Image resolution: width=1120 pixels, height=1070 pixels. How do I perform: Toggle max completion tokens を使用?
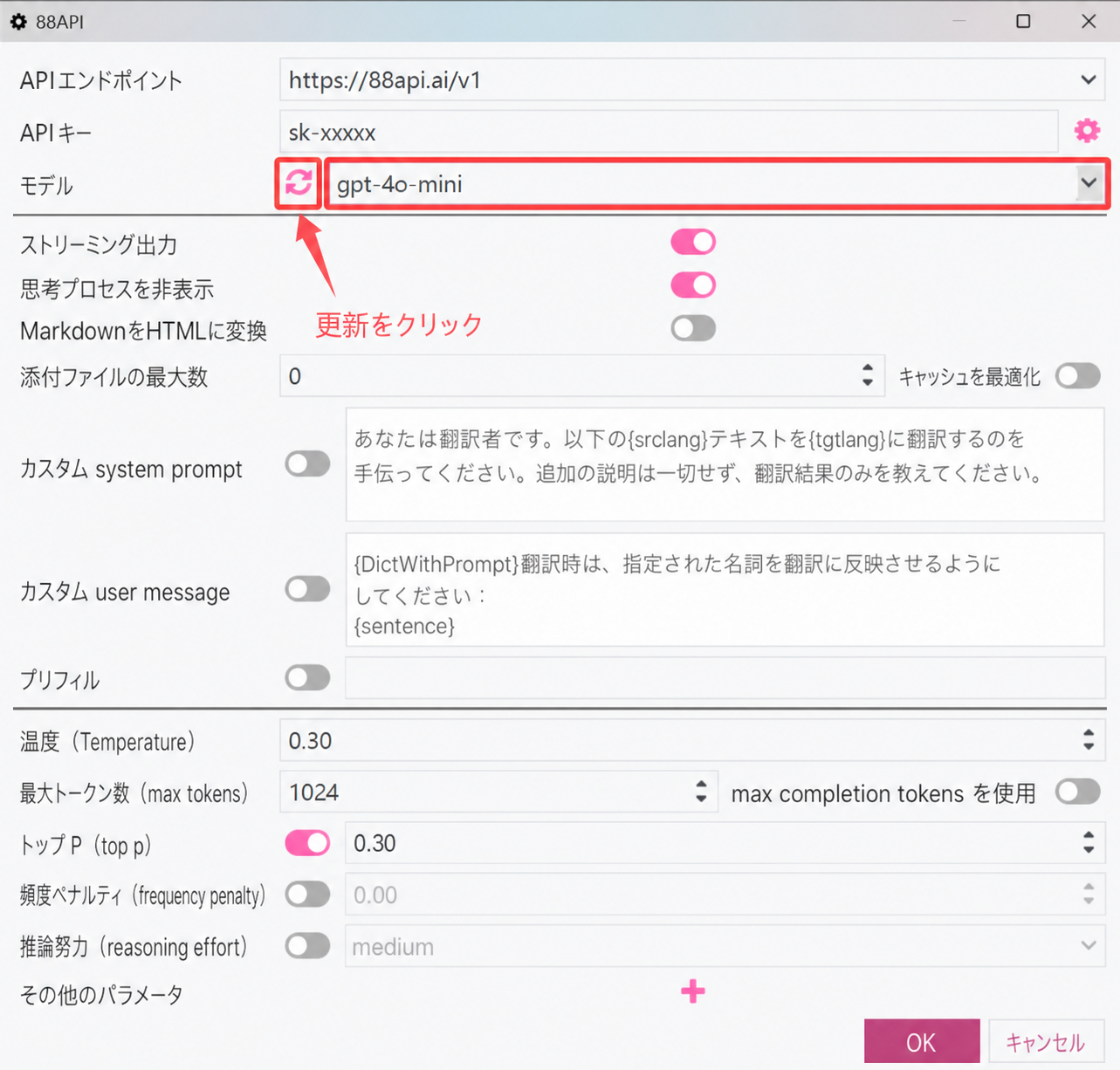coord(1078,792)
